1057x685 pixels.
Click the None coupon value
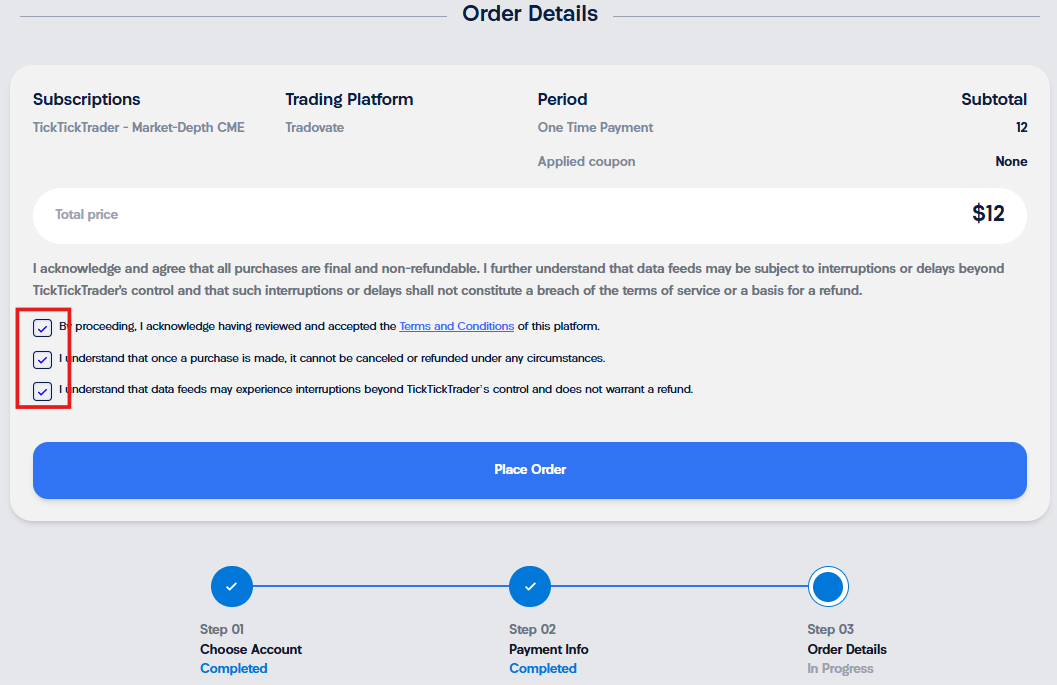tap(1011, 161)
